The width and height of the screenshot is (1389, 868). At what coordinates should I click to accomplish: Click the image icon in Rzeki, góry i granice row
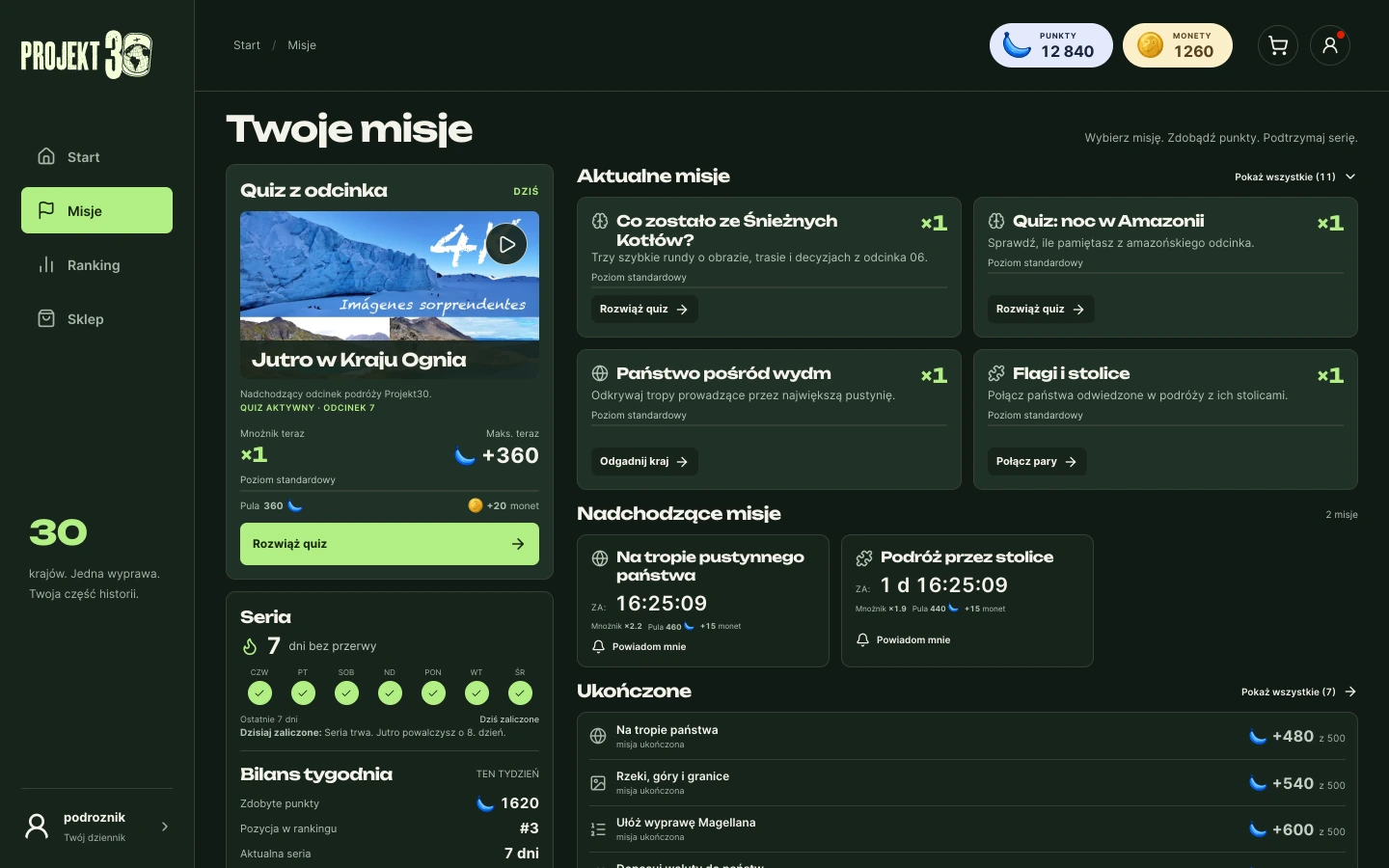(598, 782)
